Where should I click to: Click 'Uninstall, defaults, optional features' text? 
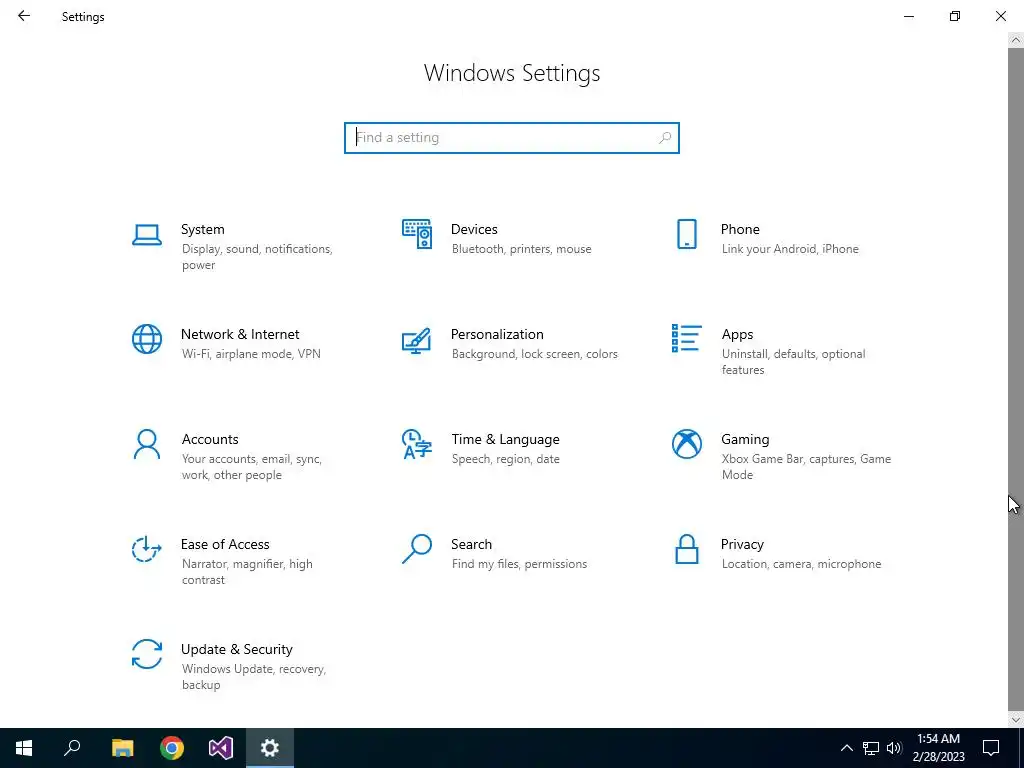click(793, 362)
